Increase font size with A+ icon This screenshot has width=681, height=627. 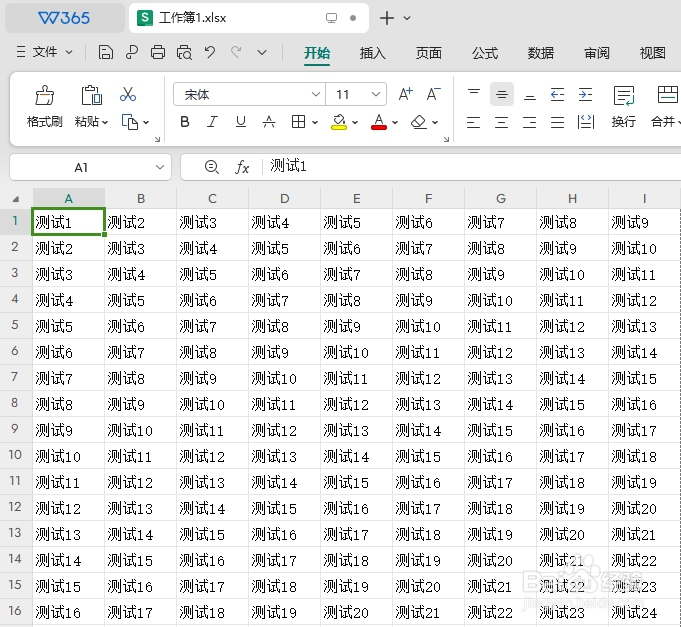406,94
